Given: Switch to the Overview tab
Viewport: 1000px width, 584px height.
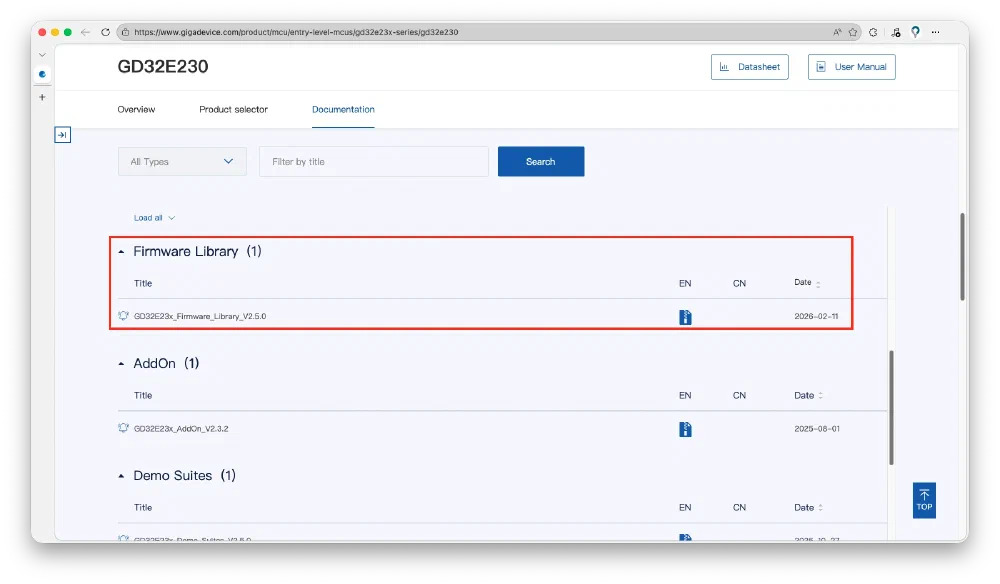Looking at the screenshot, I should click(x=136, y=109).
